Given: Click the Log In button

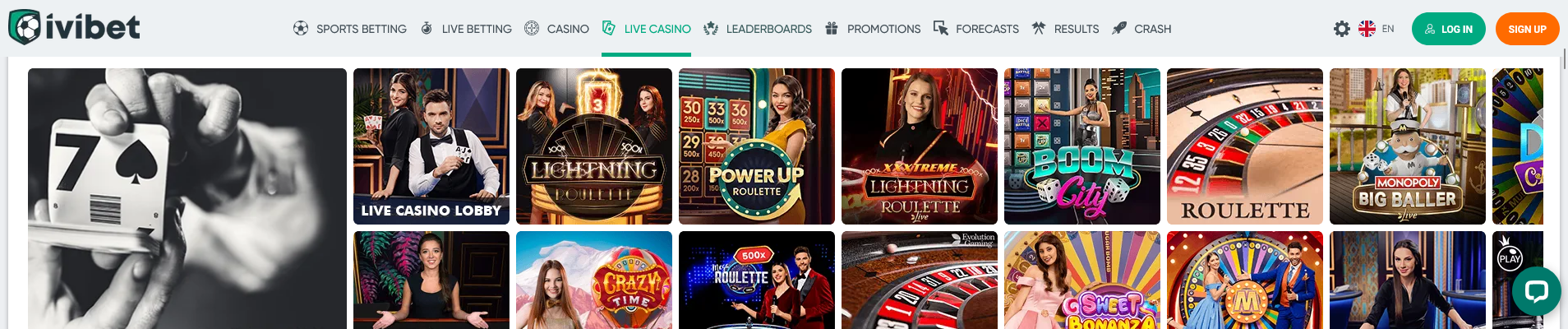Looking at the screenshot, I should point(1449,29).
